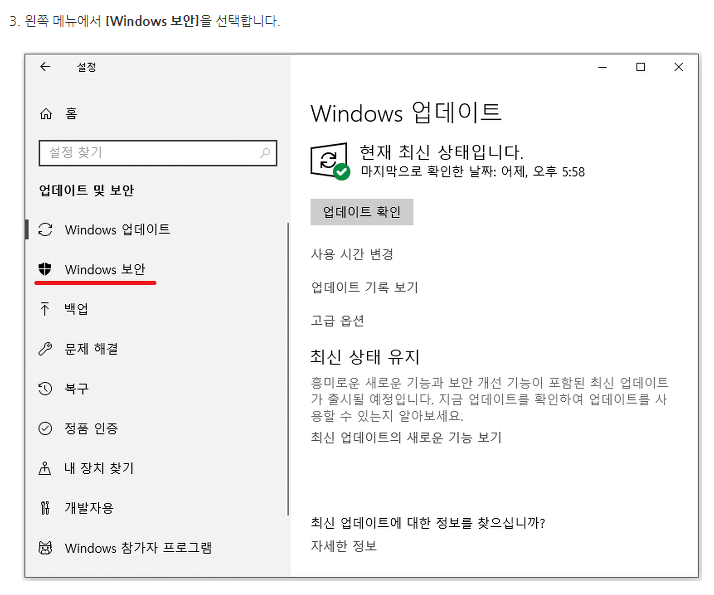The image size is (714, 595).
Task: Click the Home icon in sidebar
Action: tap(45, 114)
